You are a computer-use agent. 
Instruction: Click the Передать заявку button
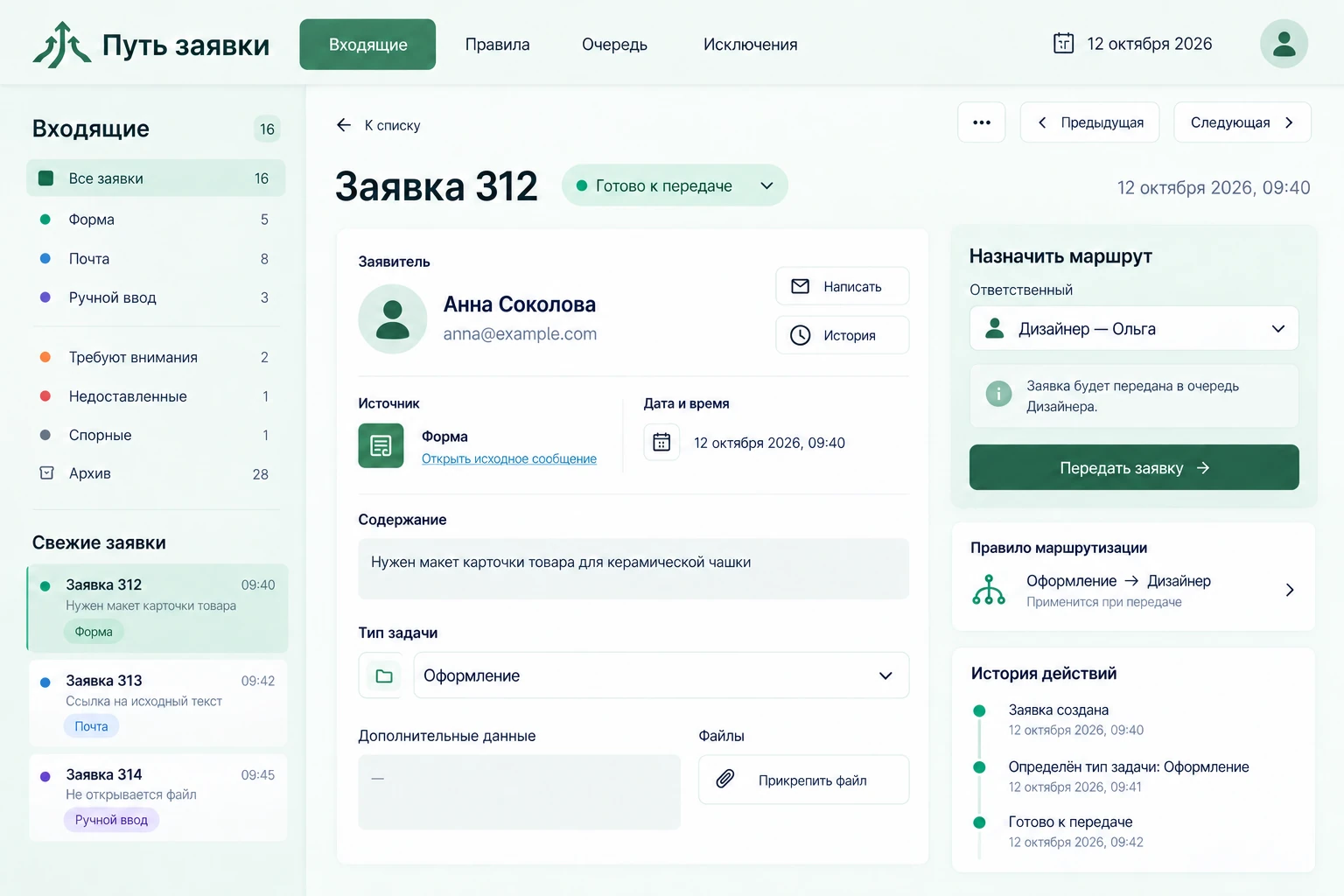1134,467
